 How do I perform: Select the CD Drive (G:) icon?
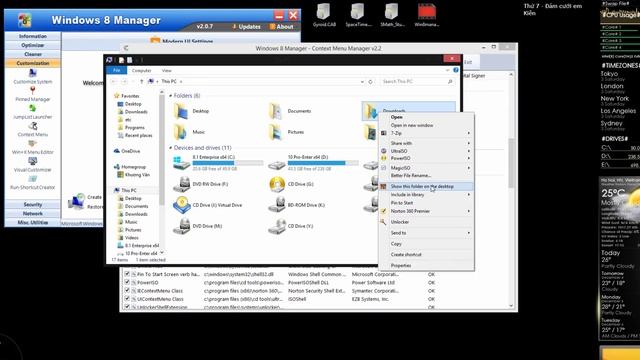click(x=277, y=184)
